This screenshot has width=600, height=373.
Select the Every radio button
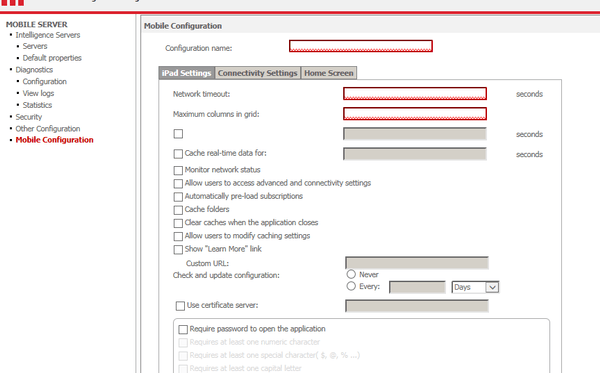tap(351, 286)
